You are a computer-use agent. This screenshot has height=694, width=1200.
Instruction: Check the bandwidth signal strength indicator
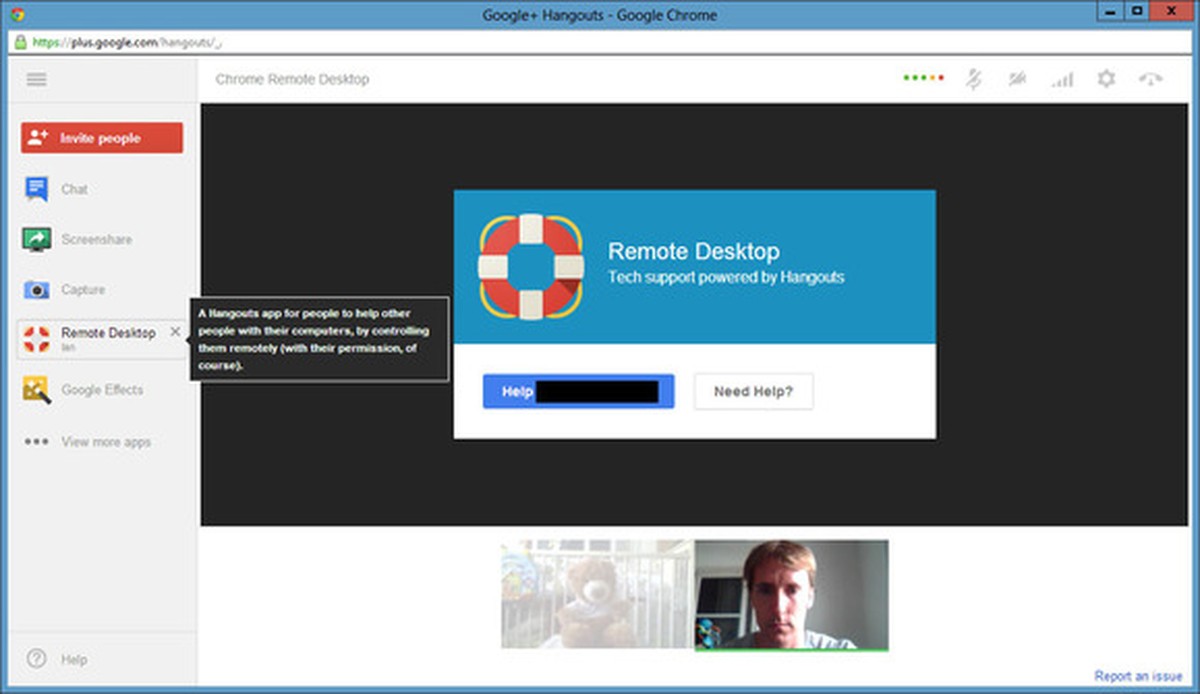[1063, 78]
